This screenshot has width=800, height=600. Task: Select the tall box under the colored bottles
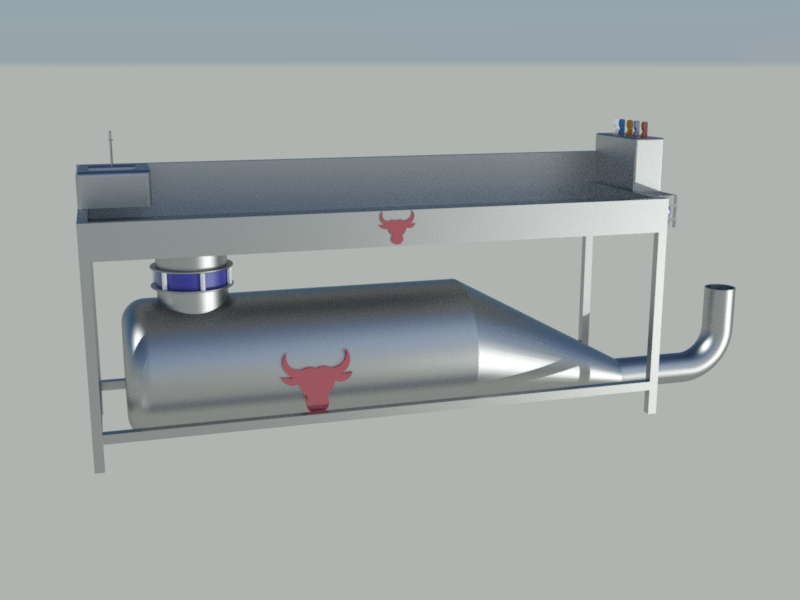[629, 161]
